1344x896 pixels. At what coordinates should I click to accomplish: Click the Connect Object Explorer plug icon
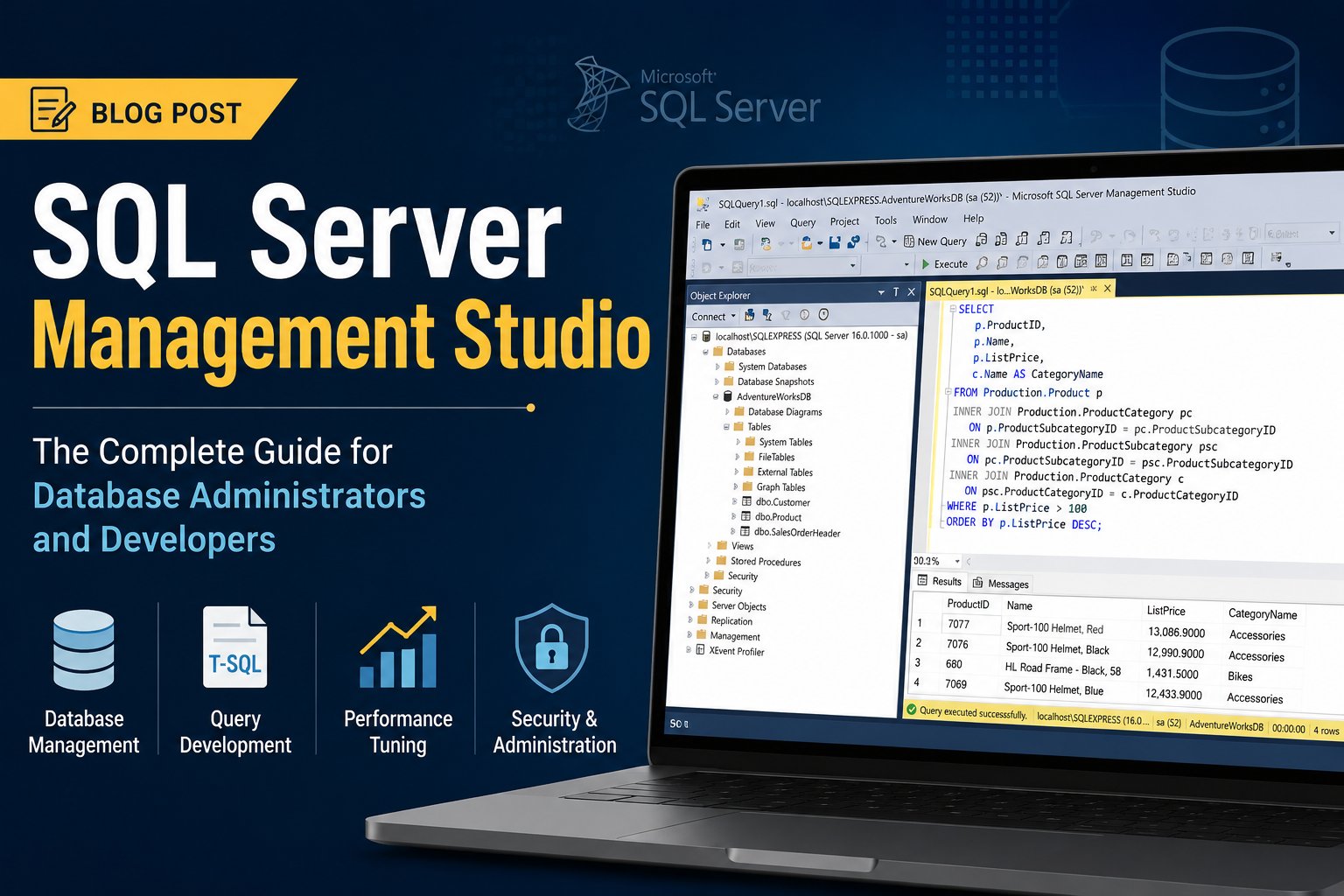tap(750, 315)
